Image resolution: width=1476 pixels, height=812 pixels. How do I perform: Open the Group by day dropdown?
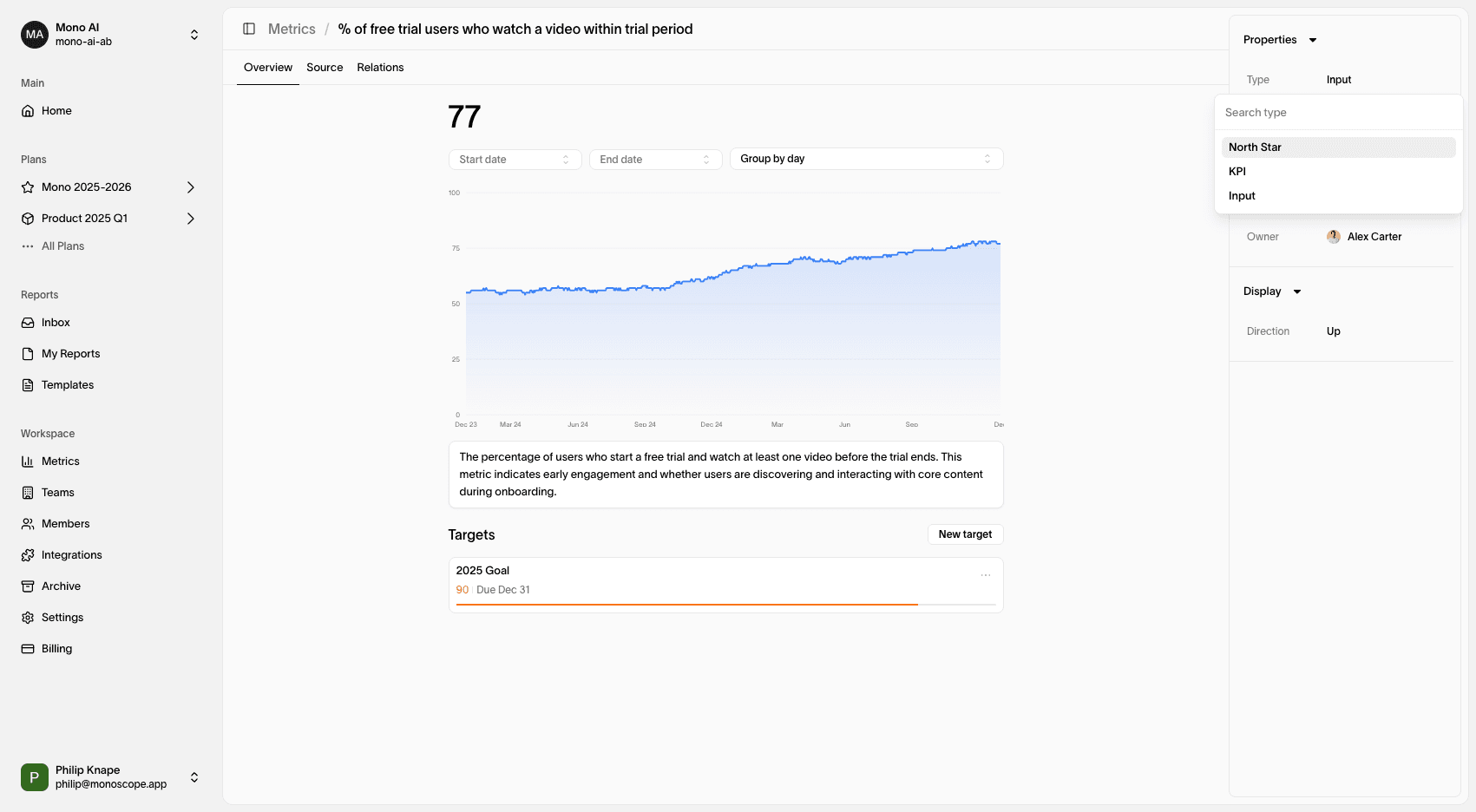click(866, 159)
